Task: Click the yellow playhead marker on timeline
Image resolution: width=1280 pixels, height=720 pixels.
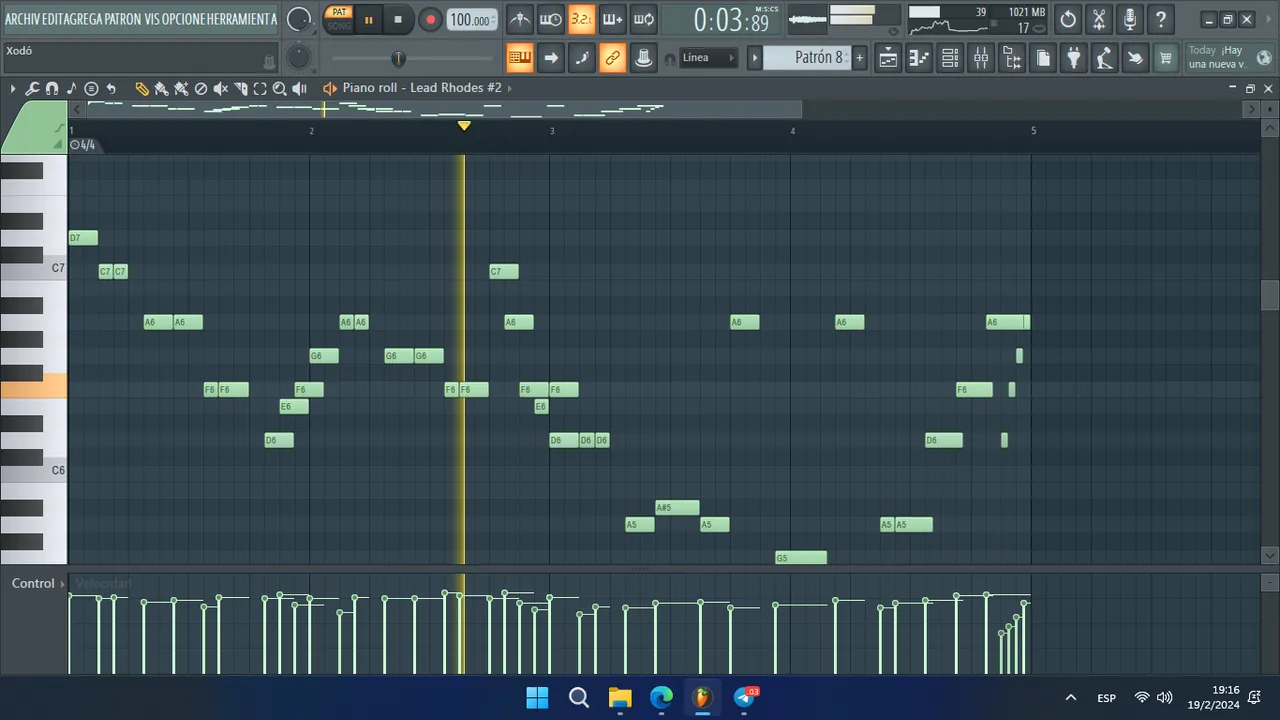Action: click(463, 125)
